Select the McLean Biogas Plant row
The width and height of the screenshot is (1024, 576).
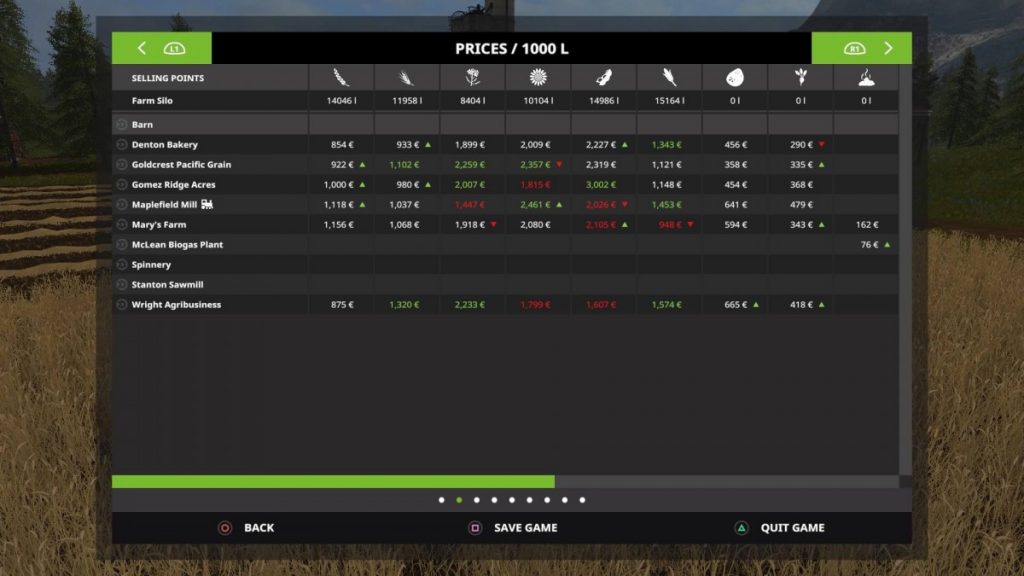click(177, 245)
